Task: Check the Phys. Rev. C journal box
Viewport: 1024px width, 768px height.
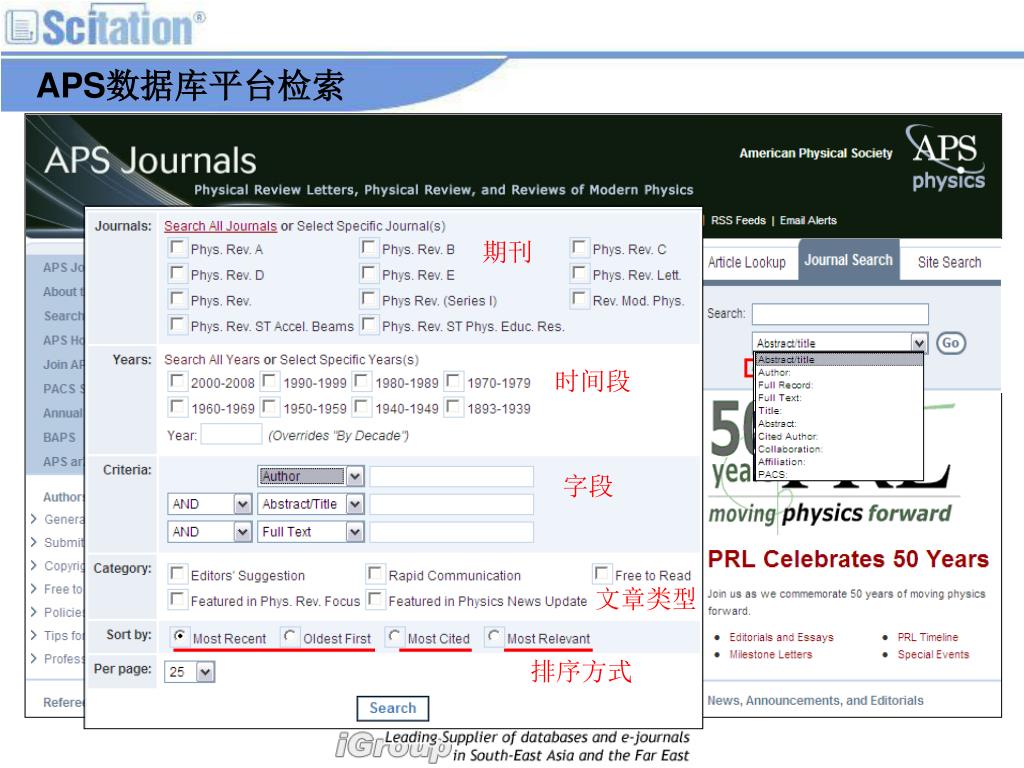Action: 579,248
